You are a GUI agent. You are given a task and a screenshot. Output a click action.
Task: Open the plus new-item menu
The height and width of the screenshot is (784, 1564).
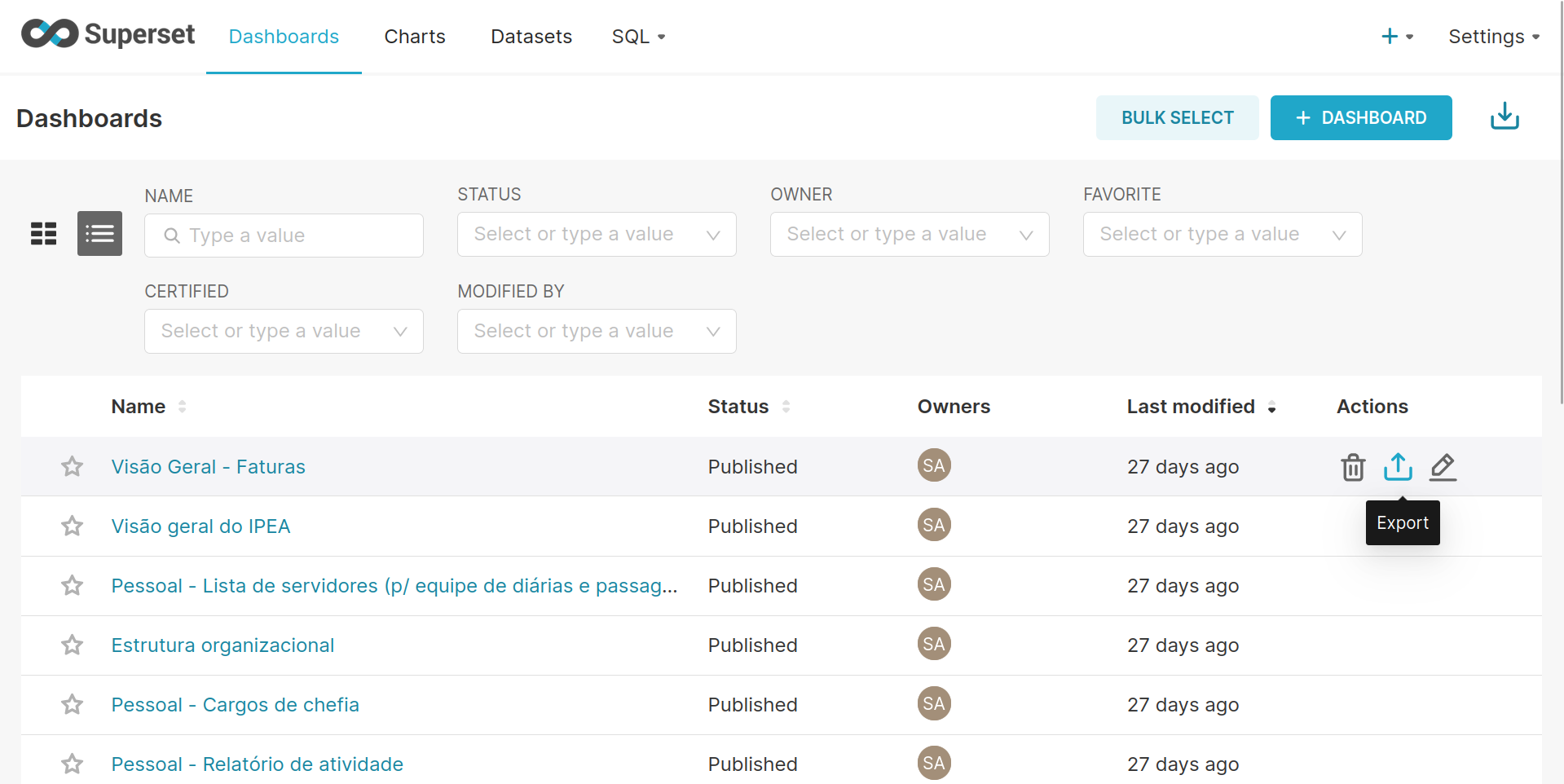click(x=1396, y=37)
